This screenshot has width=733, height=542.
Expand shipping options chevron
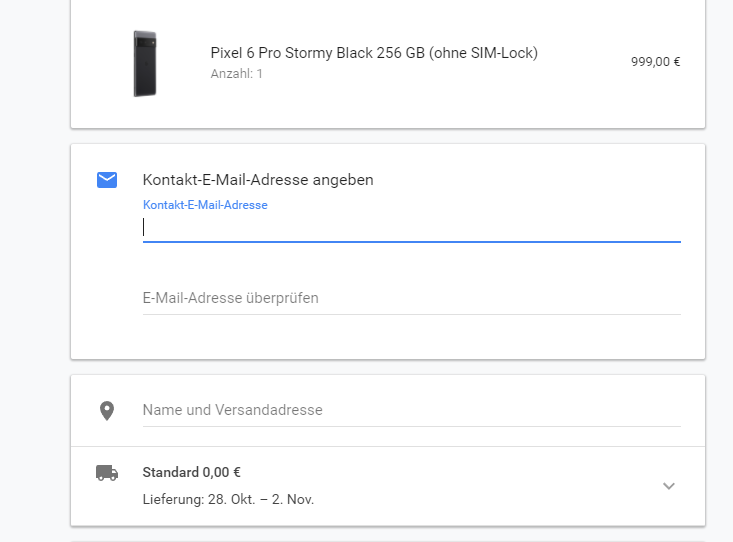click(669, 486)
